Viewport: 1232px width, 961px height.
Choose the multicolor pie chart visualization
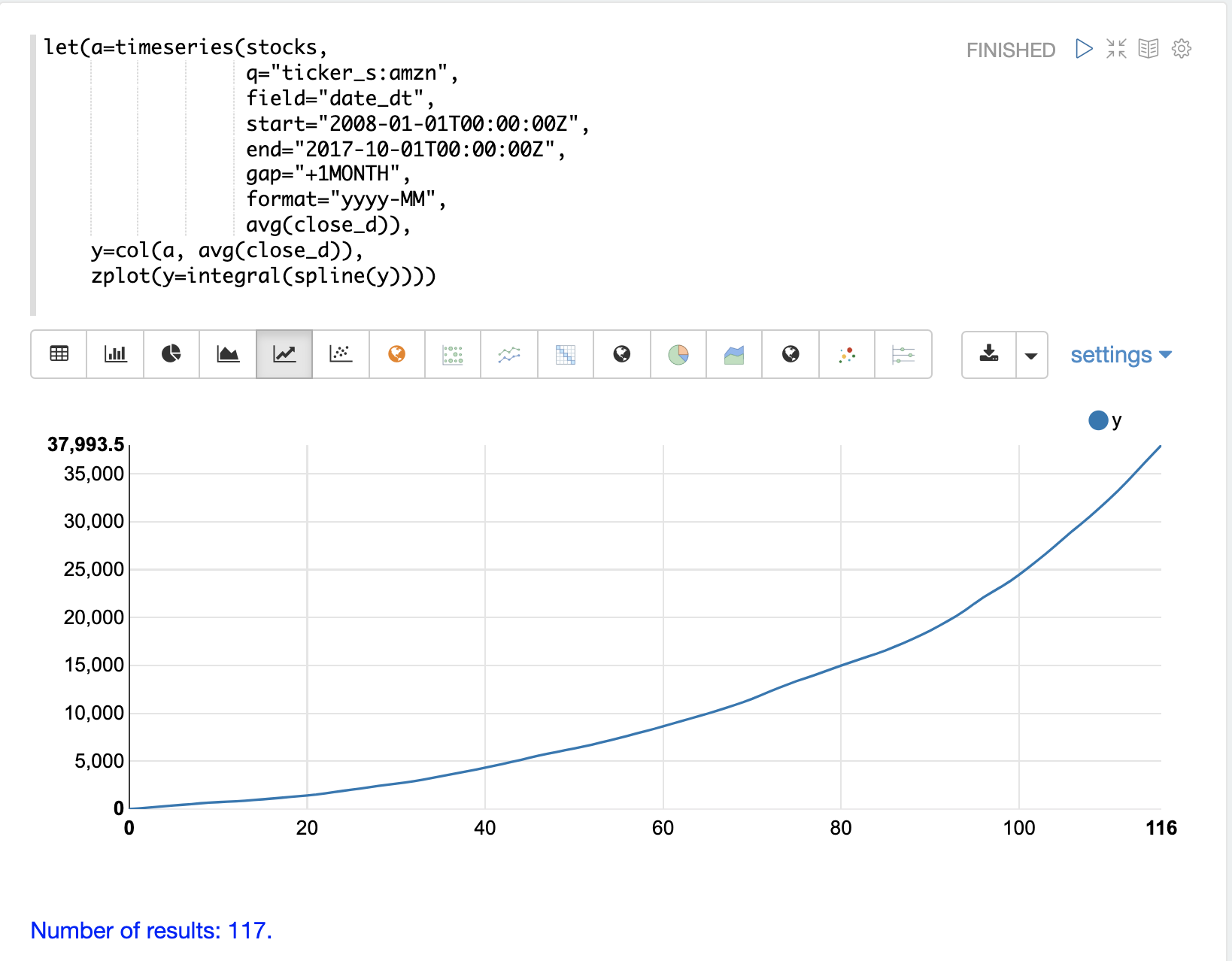point(678,354)
